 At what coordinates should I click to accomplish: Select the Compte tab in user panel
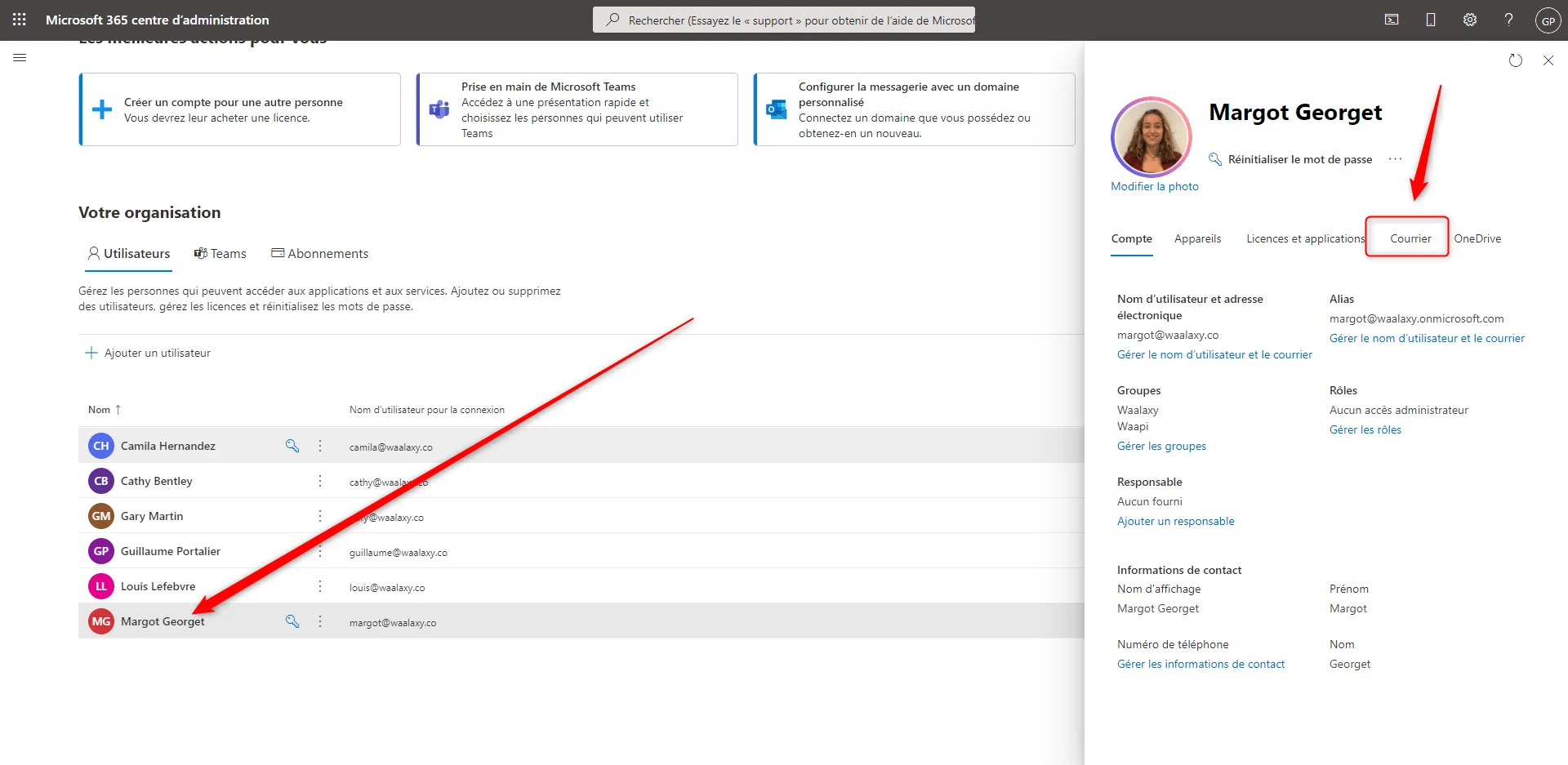point(1132,238)
